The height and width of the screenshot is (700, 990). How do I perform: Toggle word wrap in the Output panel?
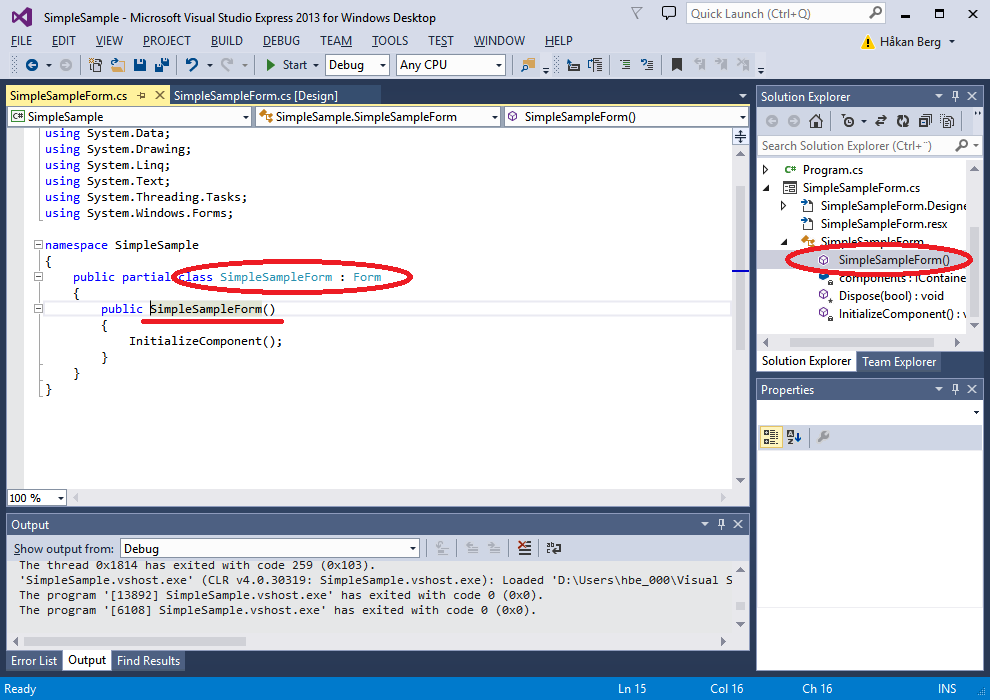pos(554,548)
